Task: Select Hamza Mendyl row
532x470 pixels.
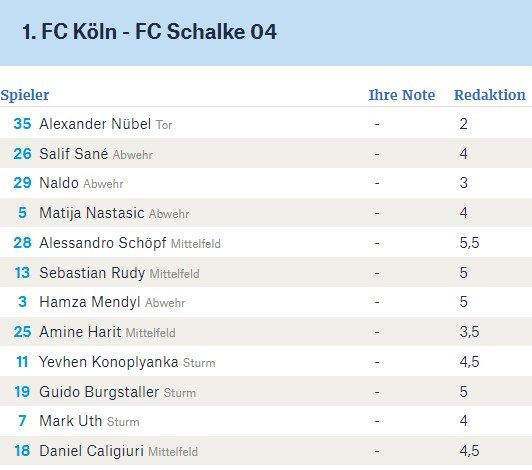Action: (266, 302)
